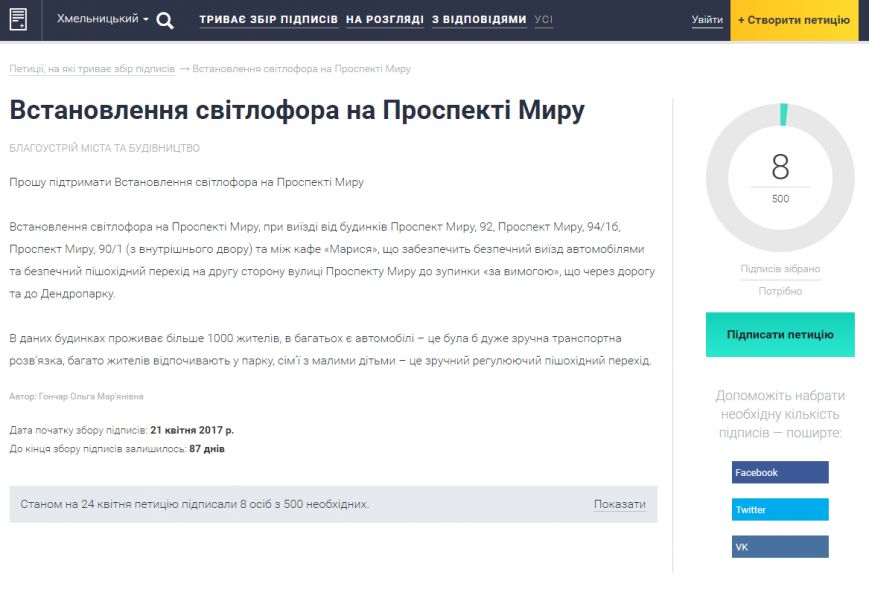869x595 pixels.
Task: Click the petition title heading
Action: (x=297, y=110)
